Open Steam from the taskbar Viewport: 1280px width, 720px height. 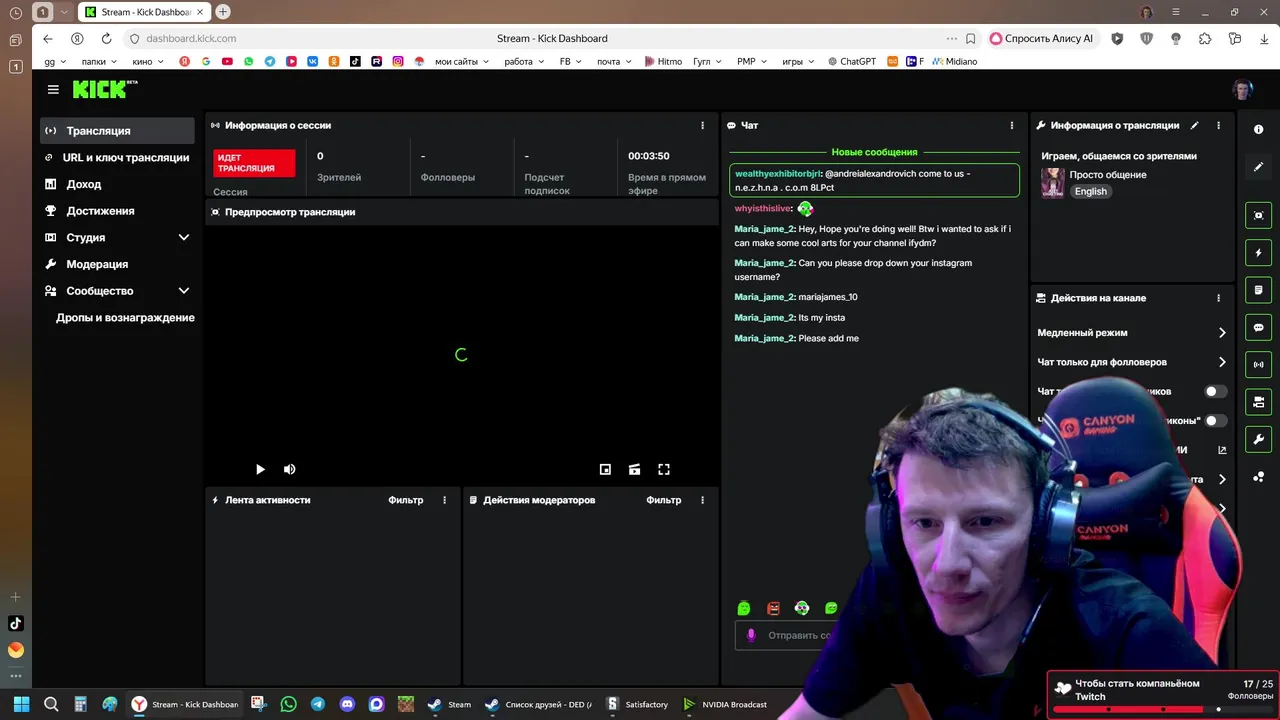[449, 704]
